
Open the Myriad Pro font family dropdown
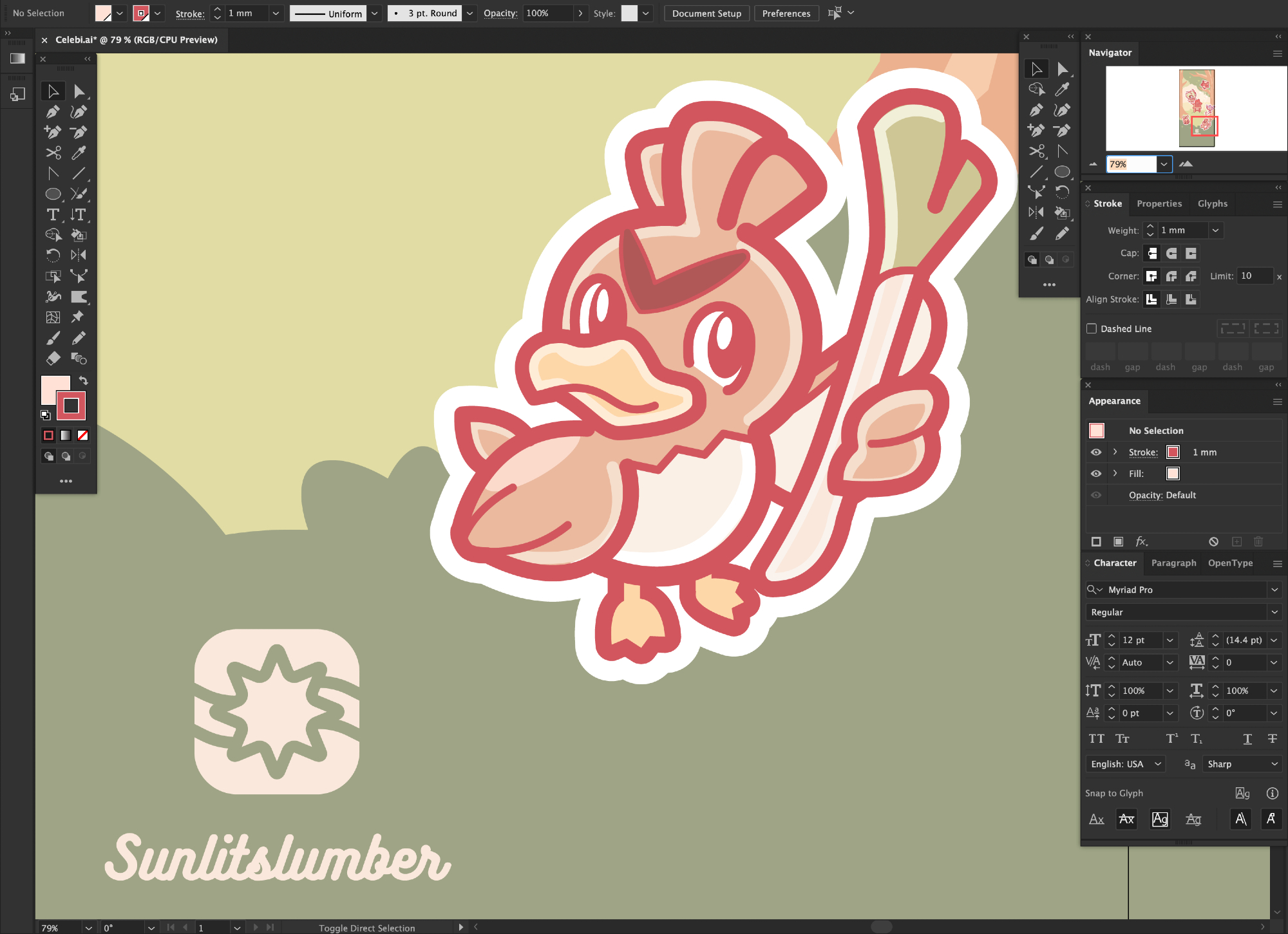coord(1274,590)
